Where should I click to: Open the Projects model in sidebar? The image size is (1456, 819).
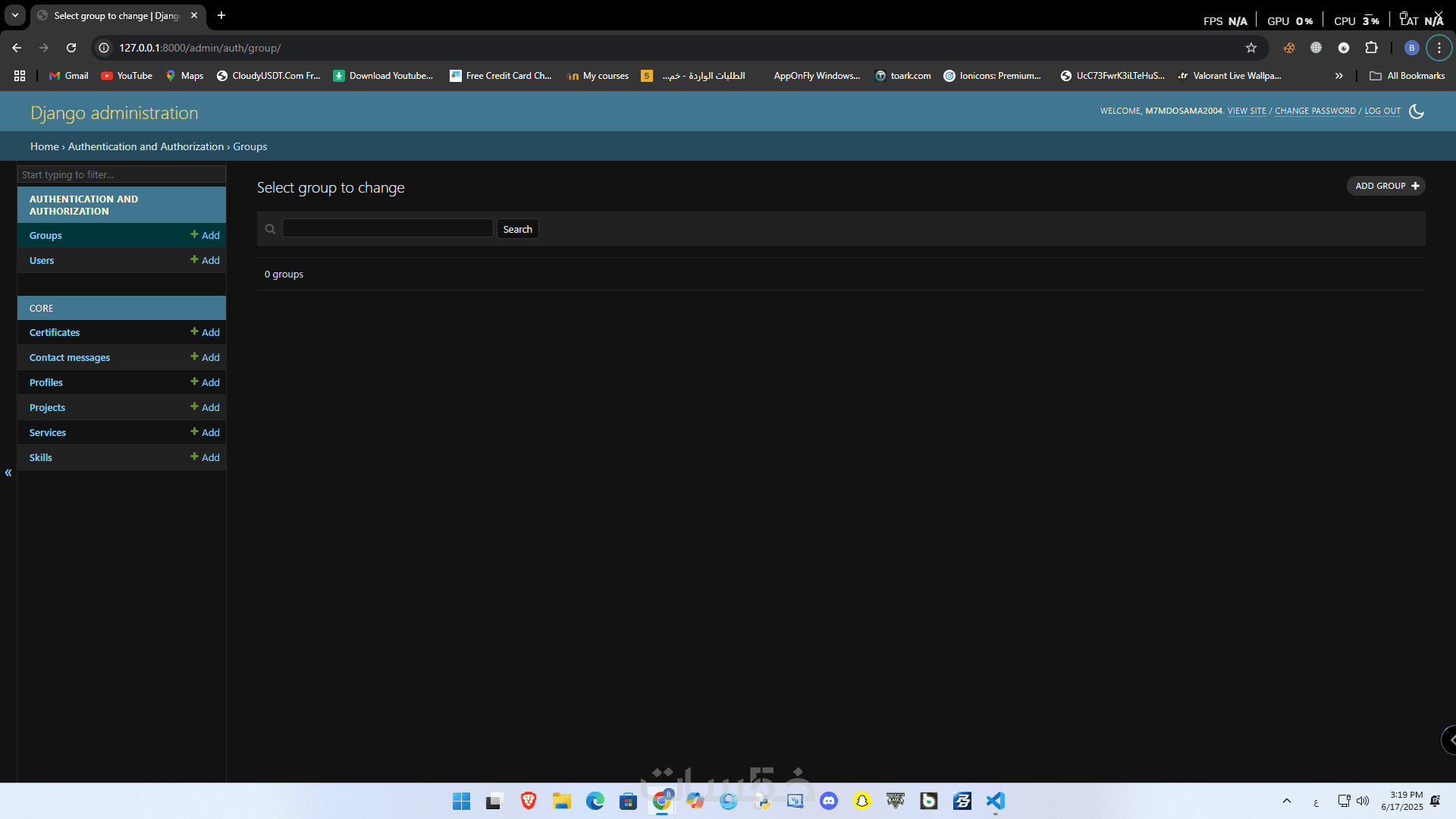[x=47, y=407]
